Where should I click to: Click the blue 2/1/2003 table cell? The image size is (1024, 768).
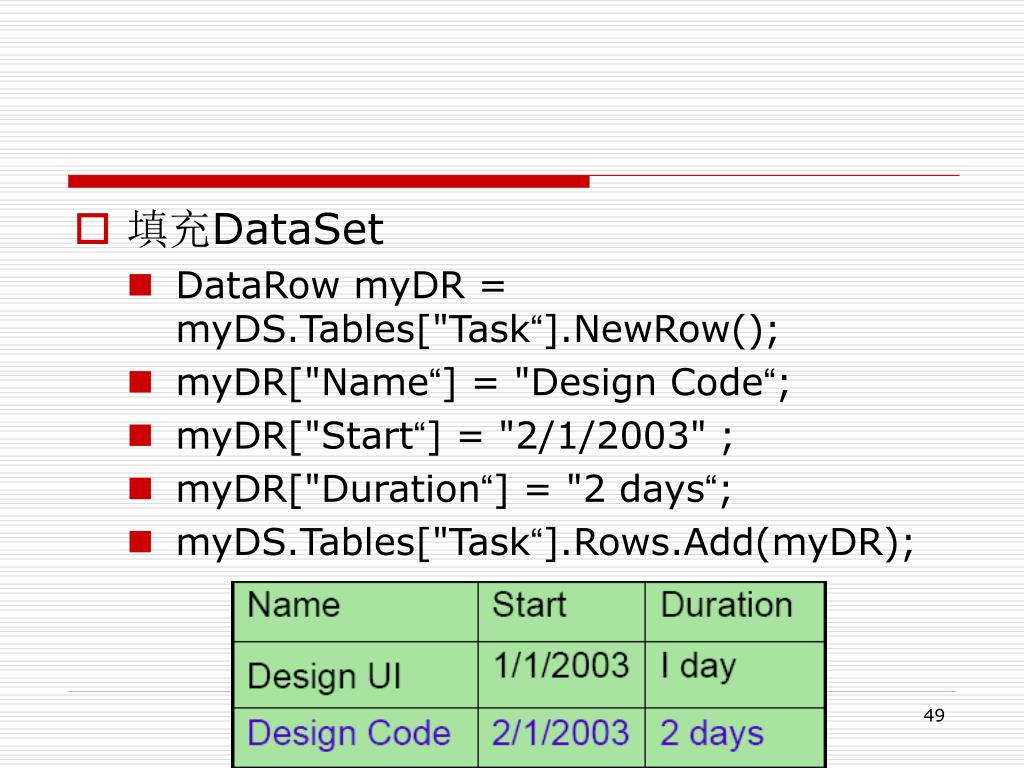tap(561, 733)
